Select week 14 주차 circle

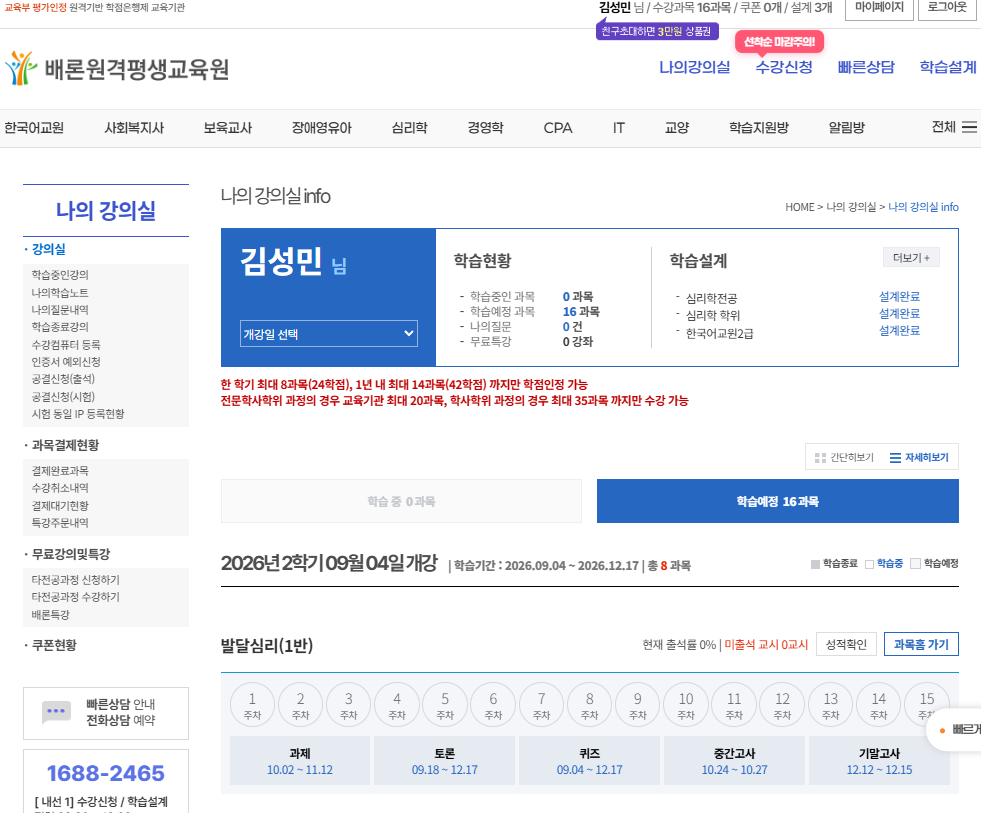(878, 705)
